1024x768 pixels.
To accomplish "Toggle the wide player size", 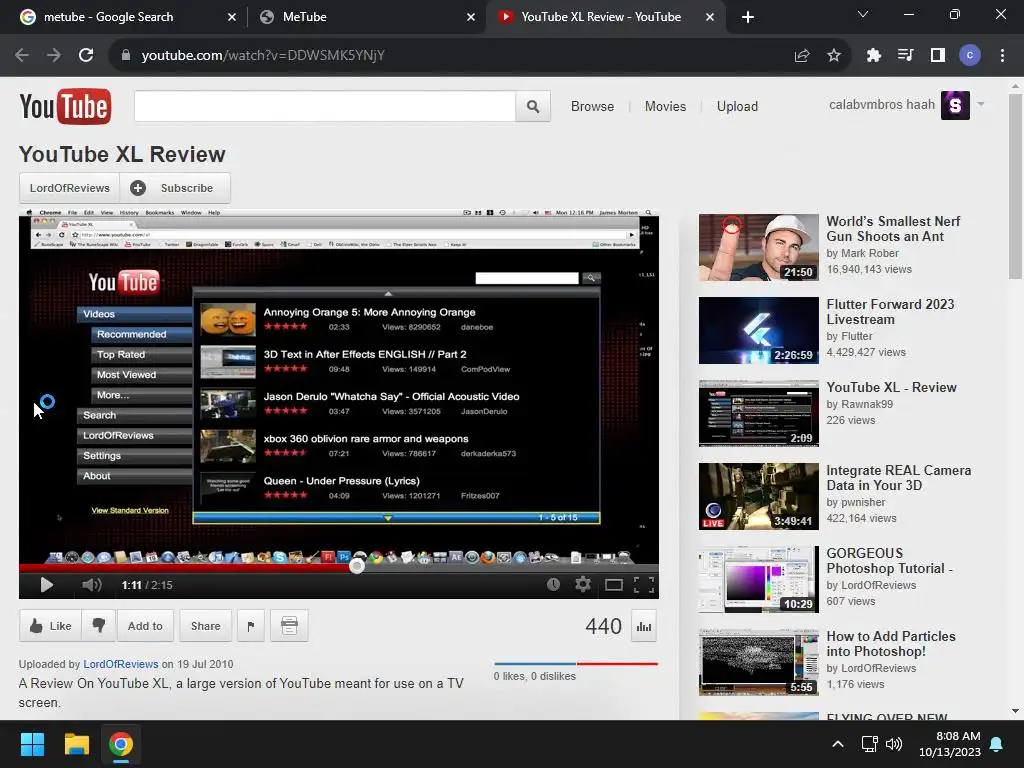I will pos(614,585).
